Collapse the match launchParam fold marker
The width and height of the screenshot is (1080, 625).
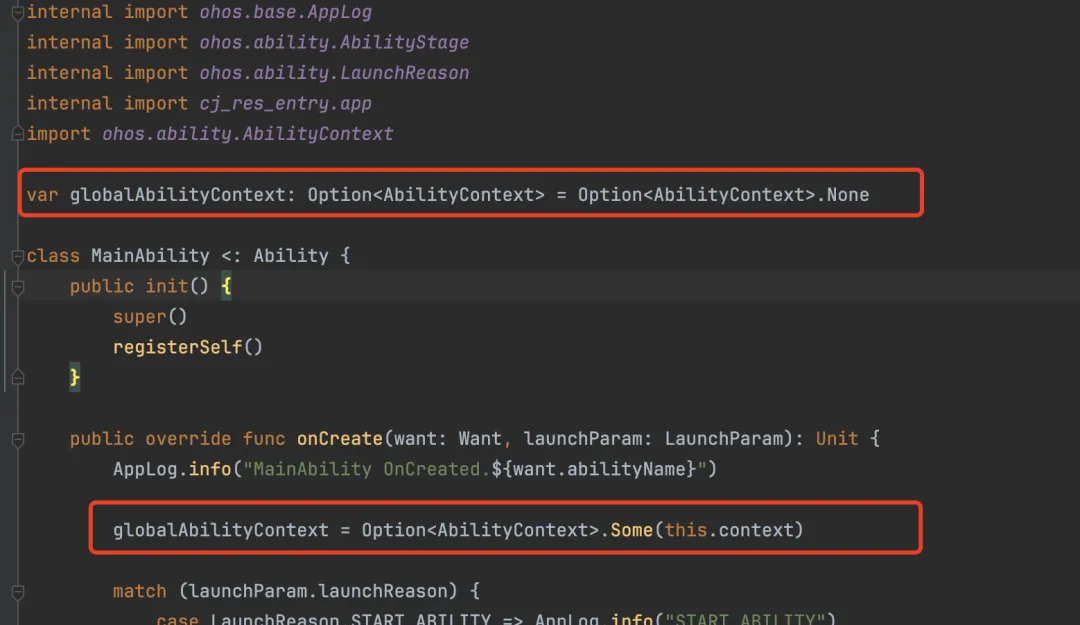point(18,591)
